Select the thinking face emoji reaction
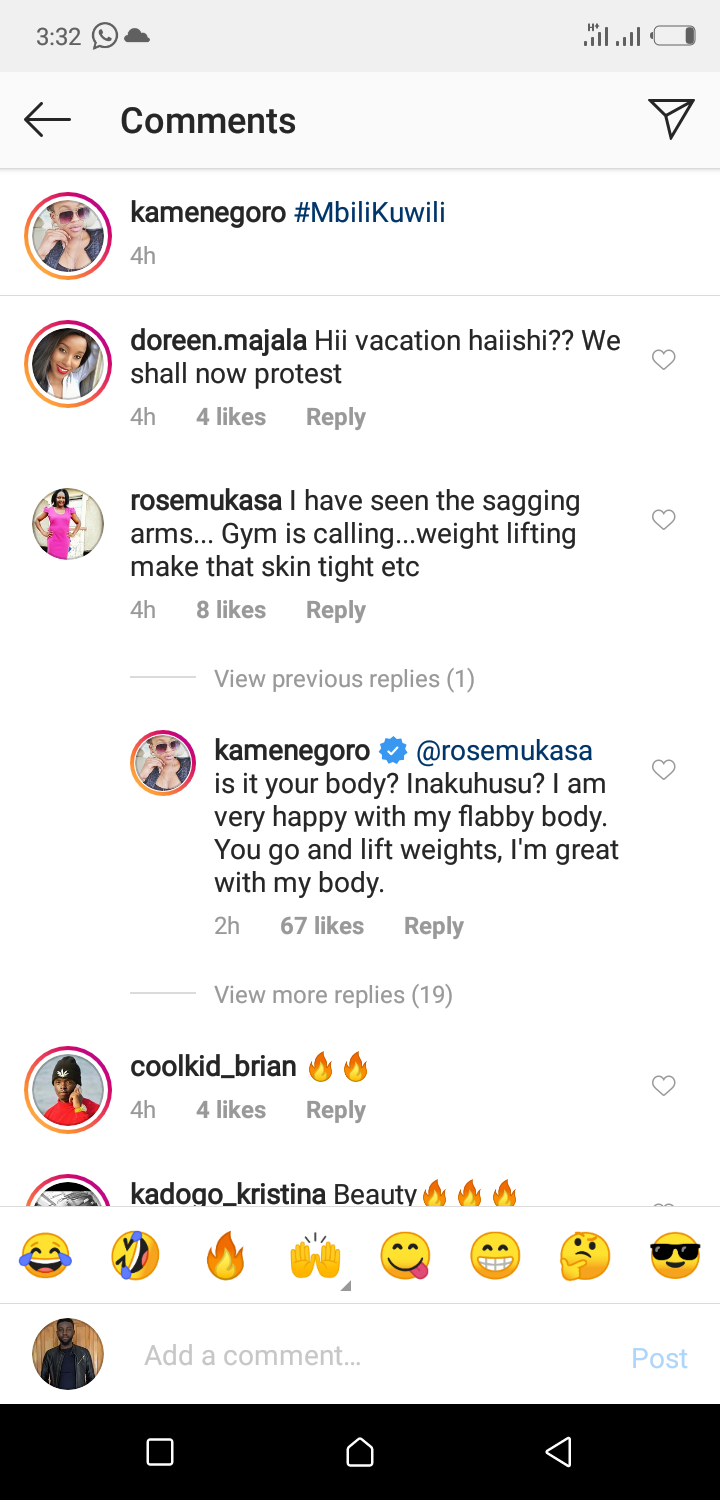The width and height of the screenshot is (720, 1500). tap(584, 1256)
